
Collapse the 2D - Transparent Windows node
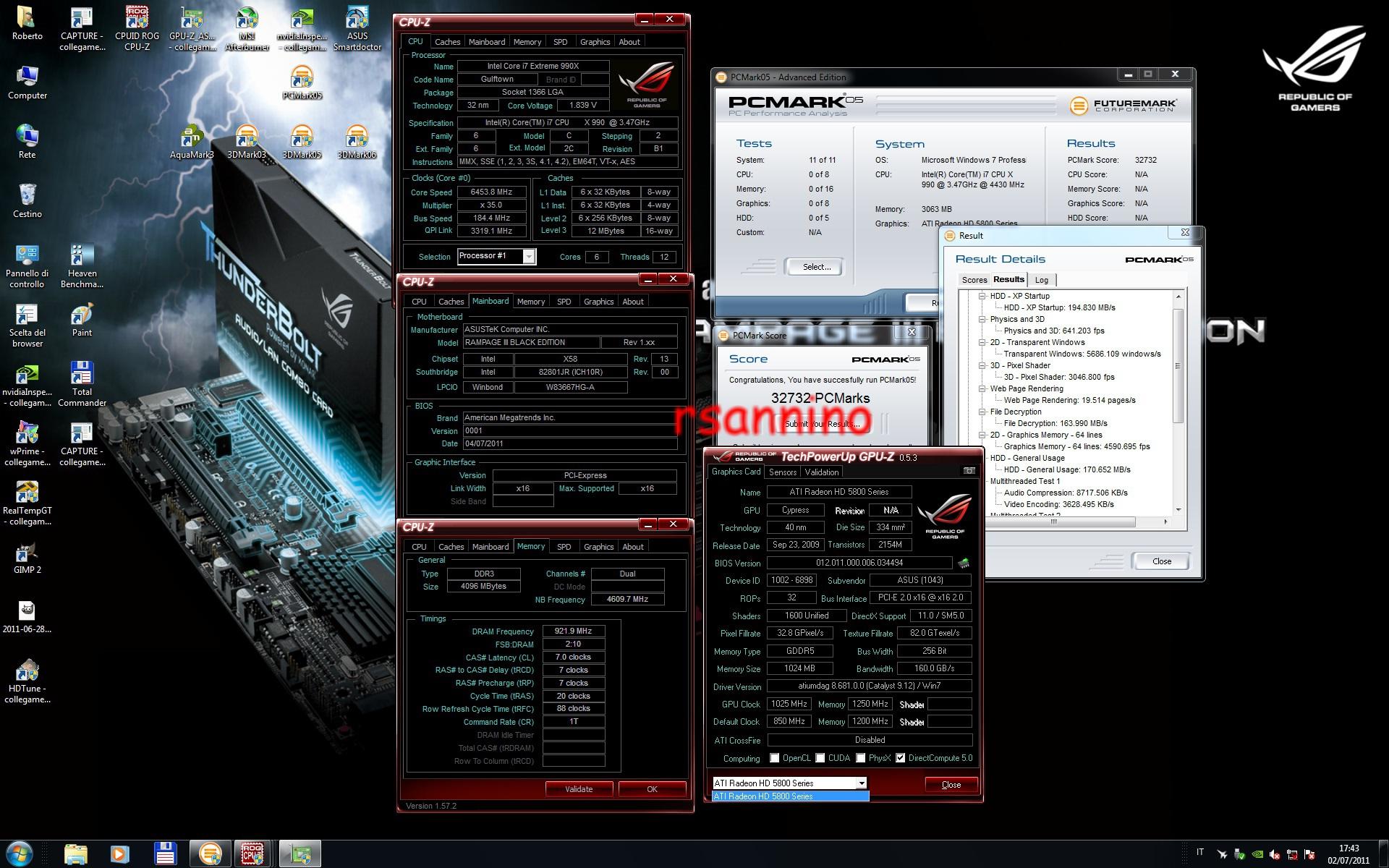982,342
